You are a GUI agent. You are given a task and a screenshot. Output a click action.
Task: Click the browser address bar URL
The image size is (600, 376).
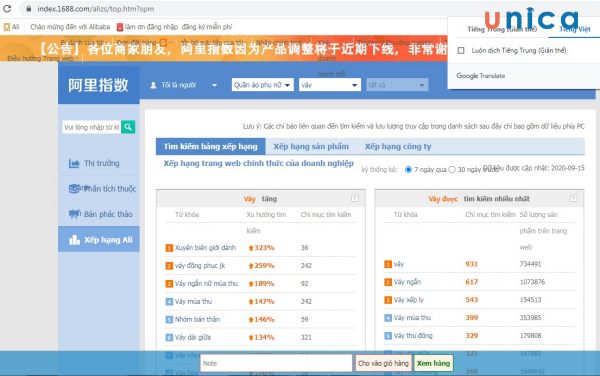tap(96, 8)
